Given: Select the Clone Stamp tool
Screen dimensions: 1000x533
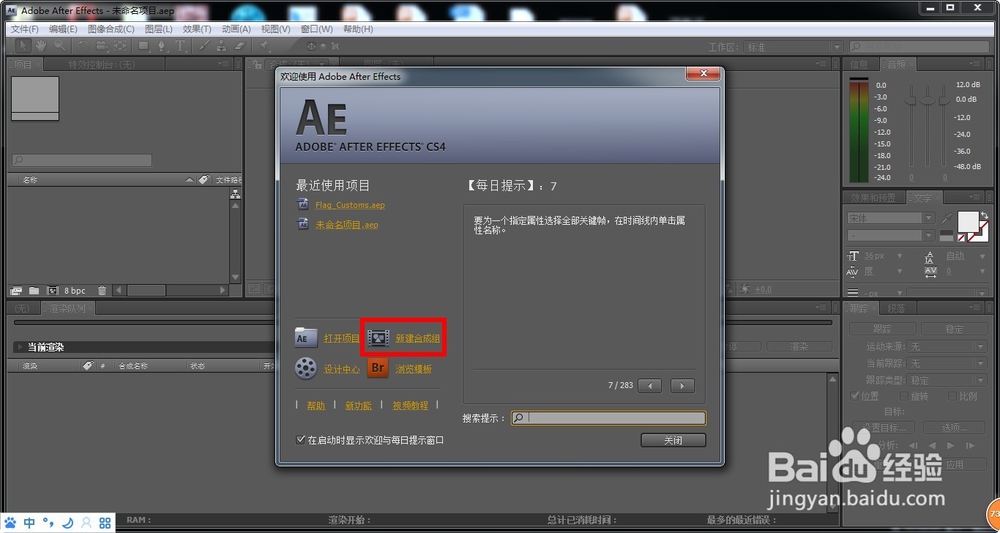Looking at the screenshot, I should [x=222, y=46].
